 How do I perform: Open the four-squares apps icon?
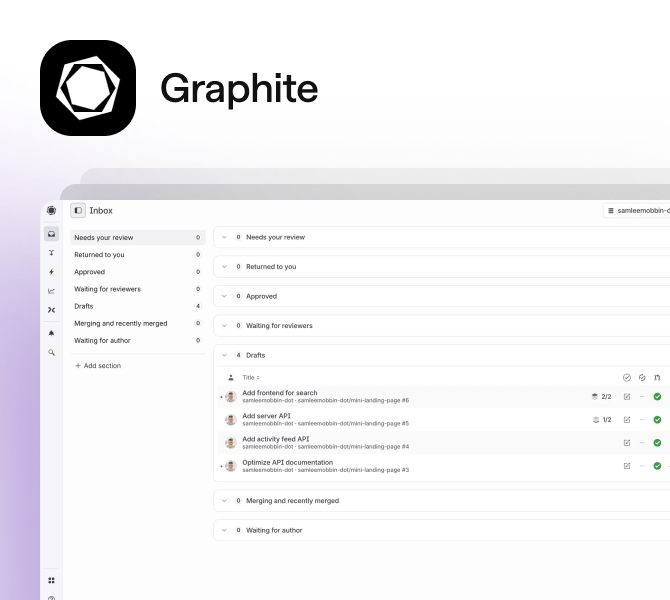coord(51,580)
